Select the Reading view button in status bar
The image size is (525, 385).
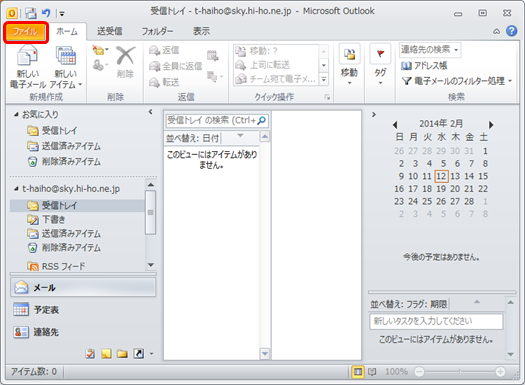tap(372, 372)
